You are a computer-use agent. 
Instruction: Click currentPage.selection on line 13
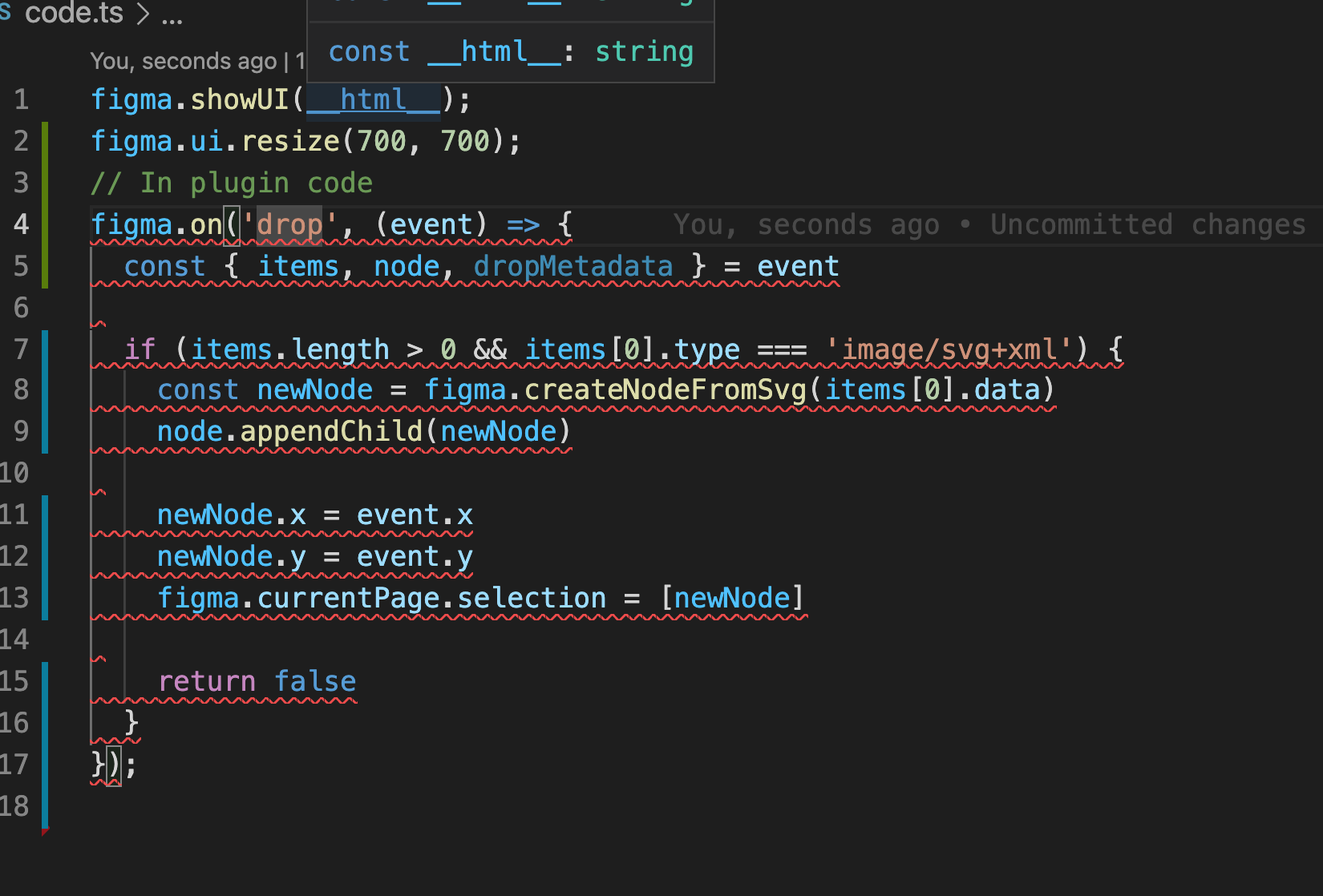pyautogui.click(x=431, y=598)
